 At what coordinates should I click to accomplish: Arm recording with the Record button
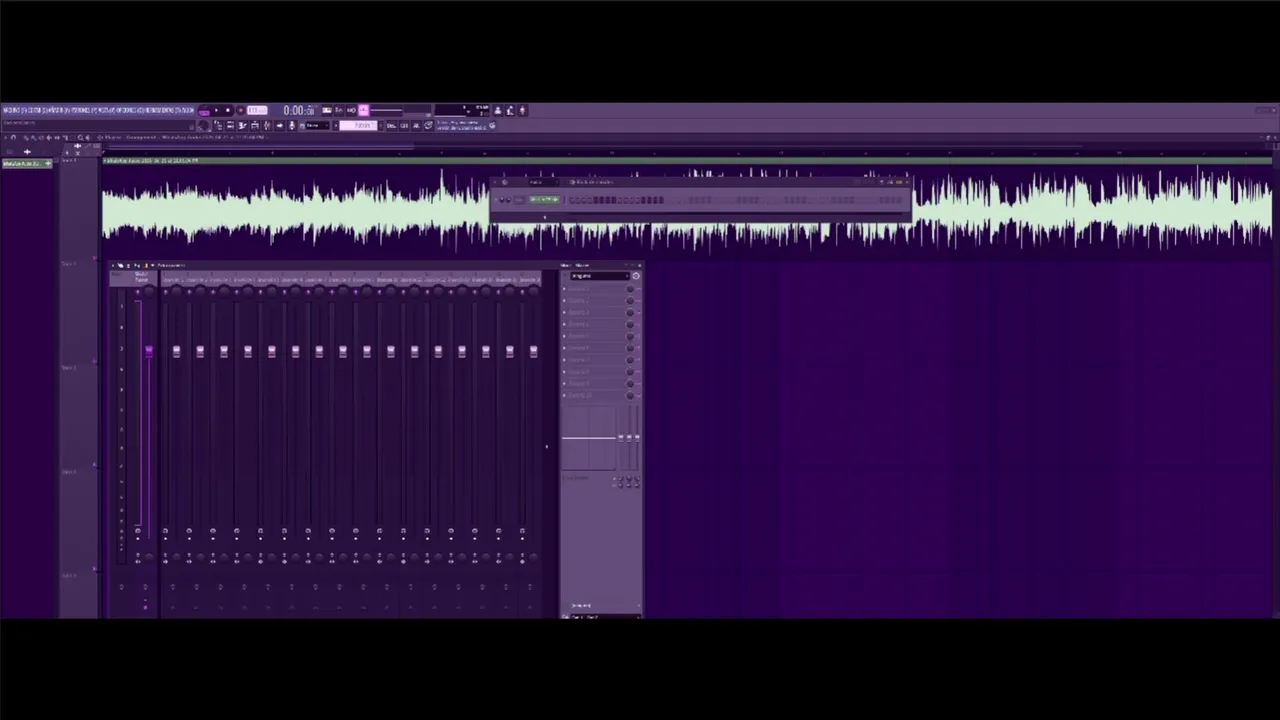coord(241,110)
